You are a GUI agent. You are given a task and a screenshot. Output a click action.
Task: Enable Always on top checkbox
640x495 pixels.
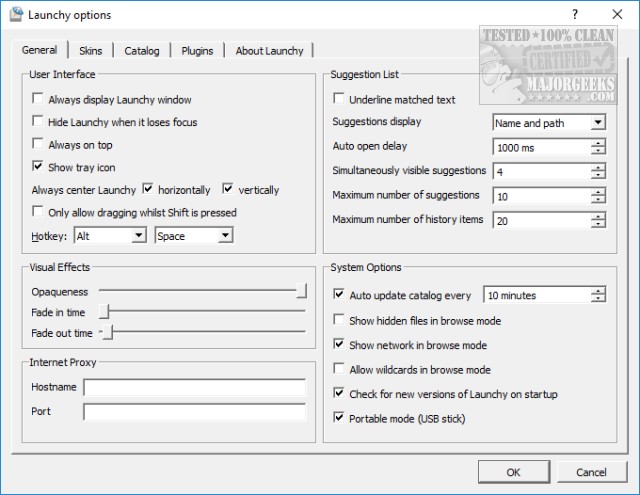coord(38,144)
